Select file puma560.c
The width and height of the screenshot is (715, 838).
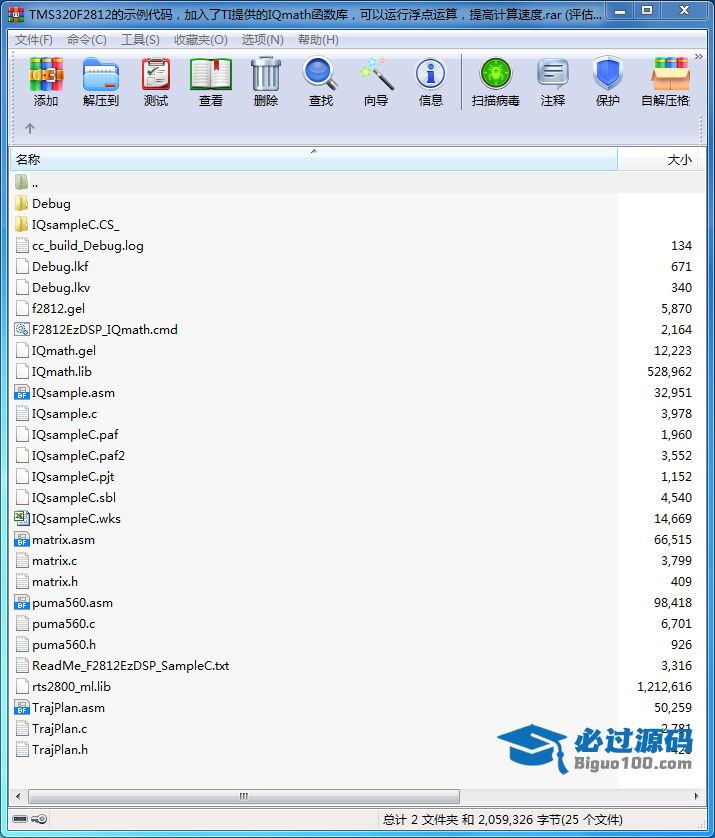(64, 624)
